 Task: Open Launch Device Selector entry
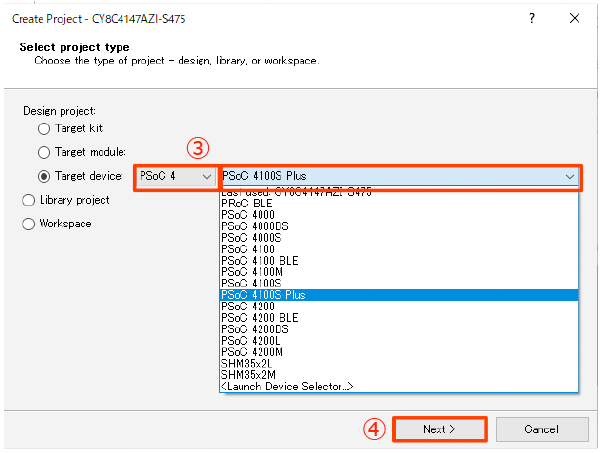pos(399,386)
